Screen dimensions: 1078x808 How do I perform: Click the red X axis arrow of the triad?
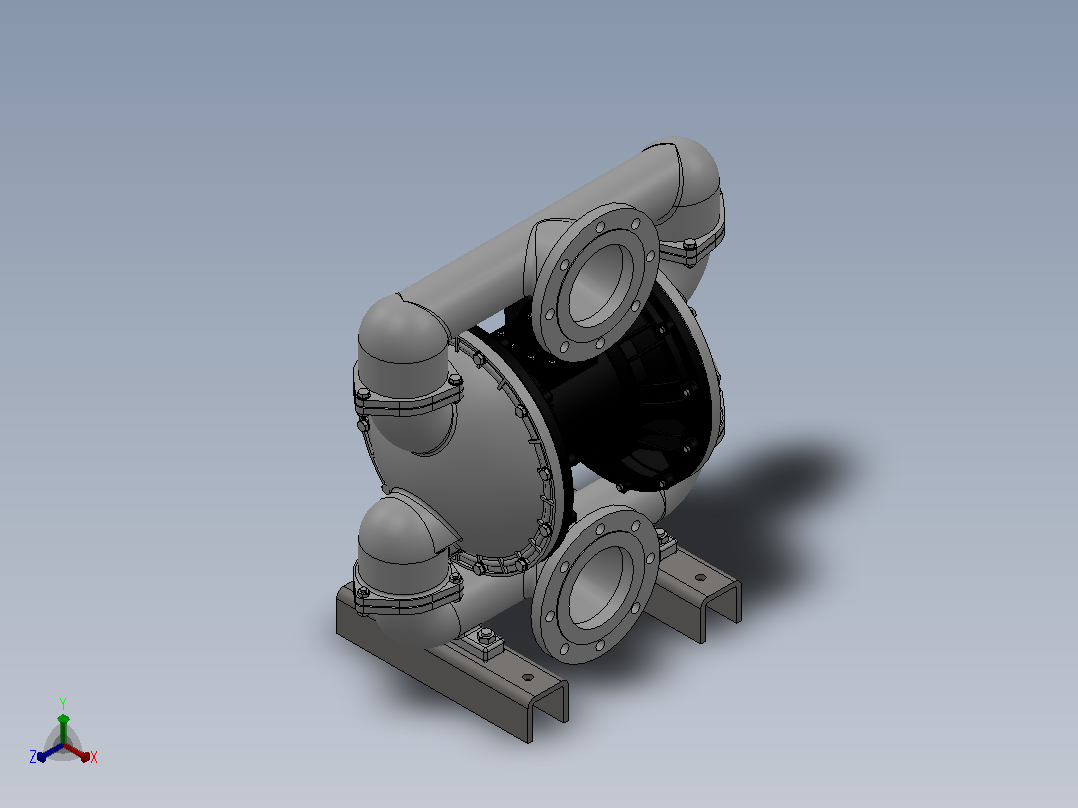[x=78, y=752]
